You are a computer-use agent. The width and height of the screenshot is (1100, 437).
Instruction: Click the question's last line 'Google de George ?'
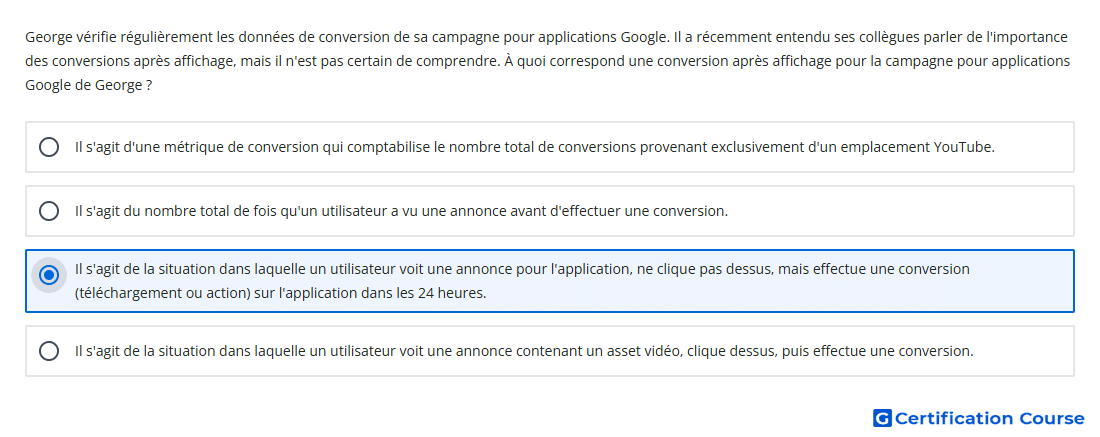click(88, 86)
